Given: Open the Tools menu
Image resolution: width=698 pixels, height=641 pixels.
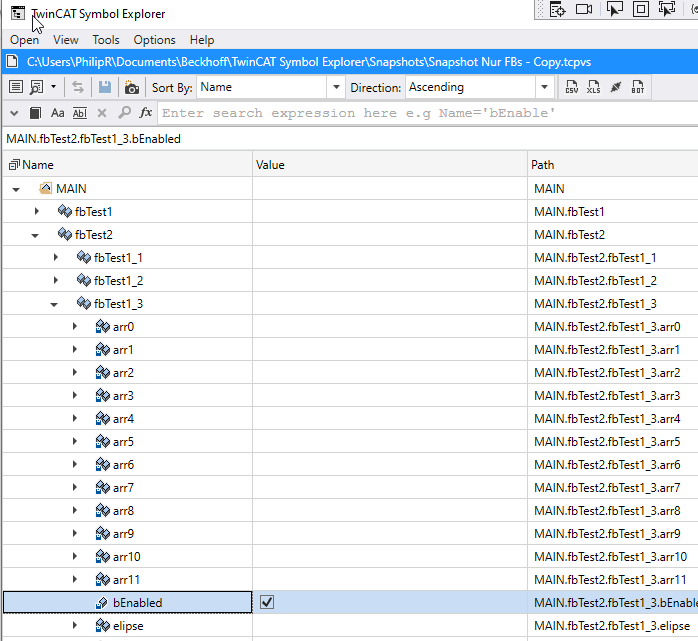Looking at the screenshot, I should [x=106, y=40].
